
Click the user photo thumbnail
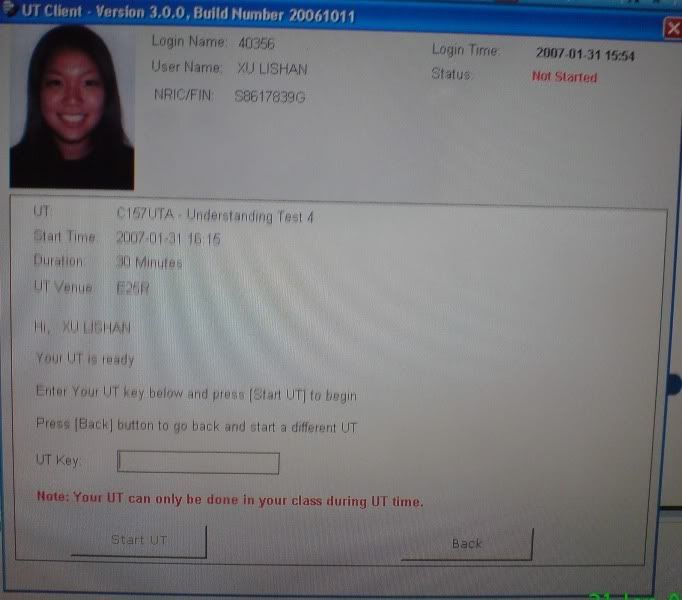coord(72,107)
